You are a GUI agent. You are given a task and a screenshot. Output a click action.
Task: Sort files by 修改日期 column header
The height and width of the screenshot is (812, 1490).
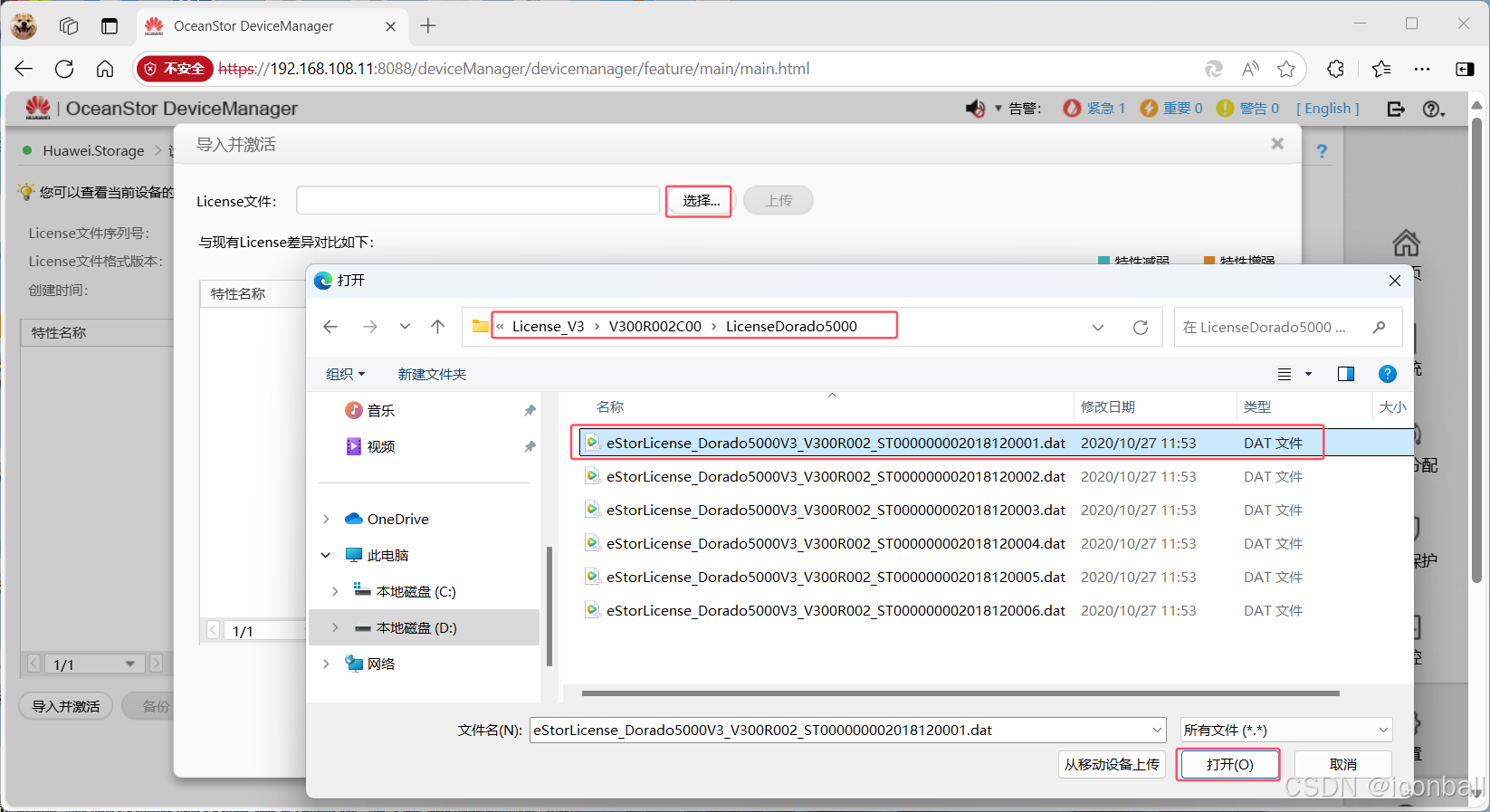[x=1108, y=407]
